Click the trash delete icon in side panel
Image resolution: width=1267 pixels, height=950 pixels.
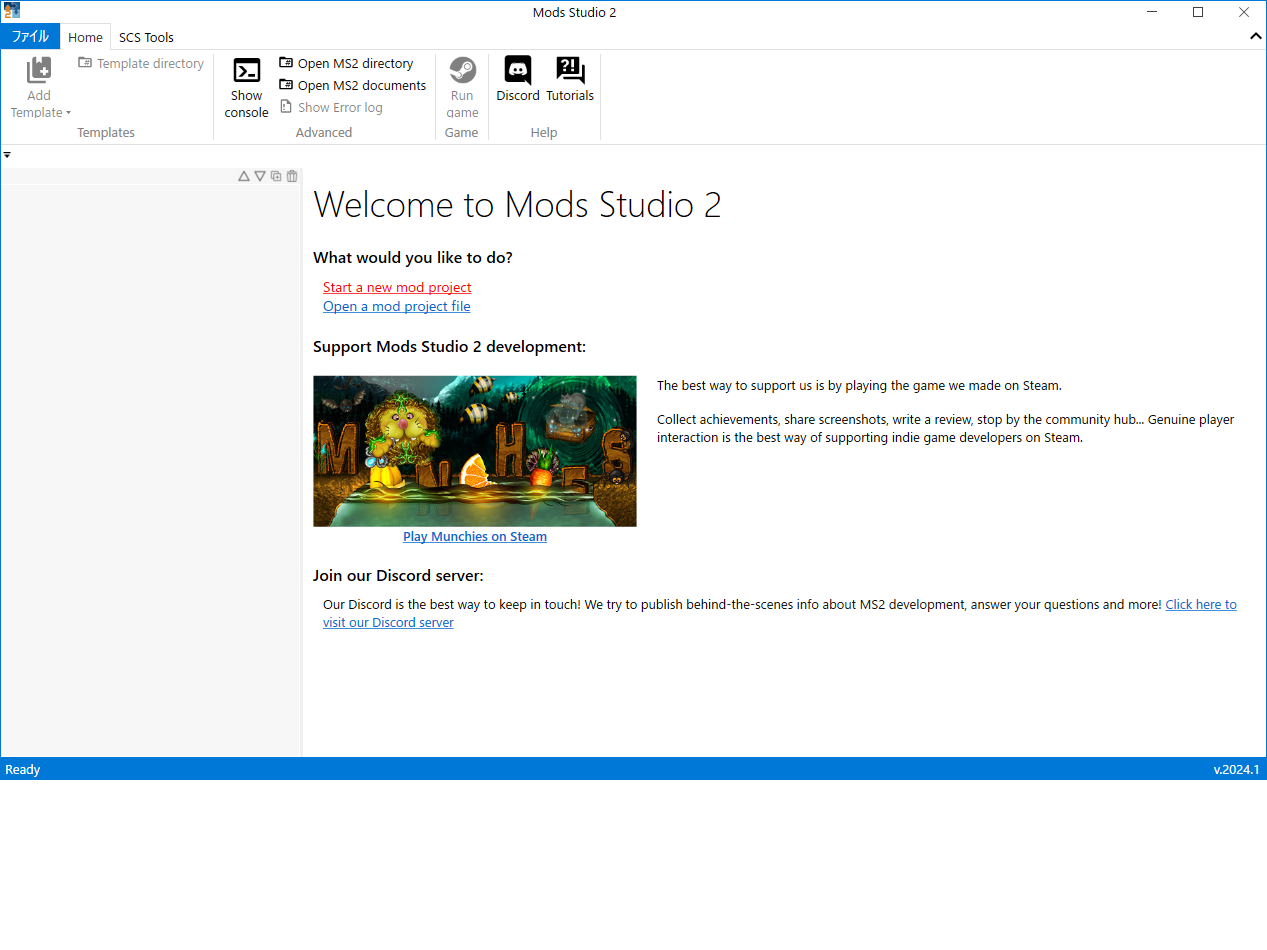(x=292, y=176)
